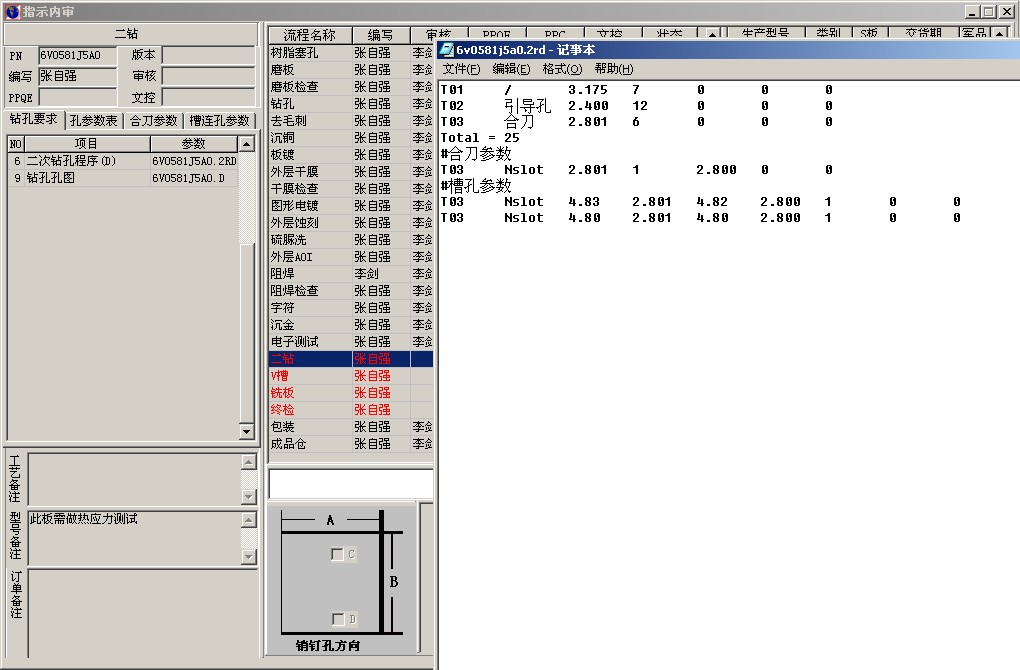This screenshot has width=1020, height=670.
Task: Click the empty PPQE input field
Action: 77,98
